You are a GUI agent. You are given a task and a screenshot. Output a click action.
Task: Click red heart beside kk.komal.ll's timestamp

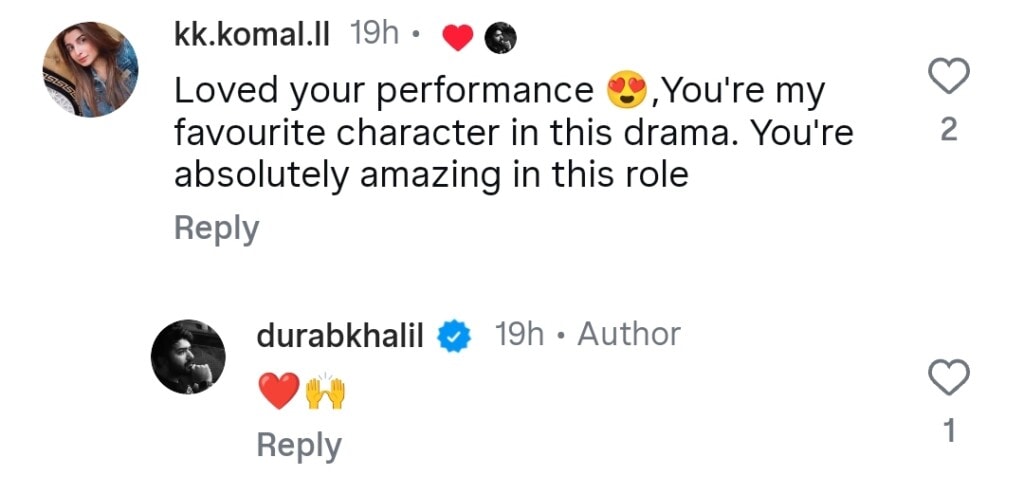(x=457, y=39)
